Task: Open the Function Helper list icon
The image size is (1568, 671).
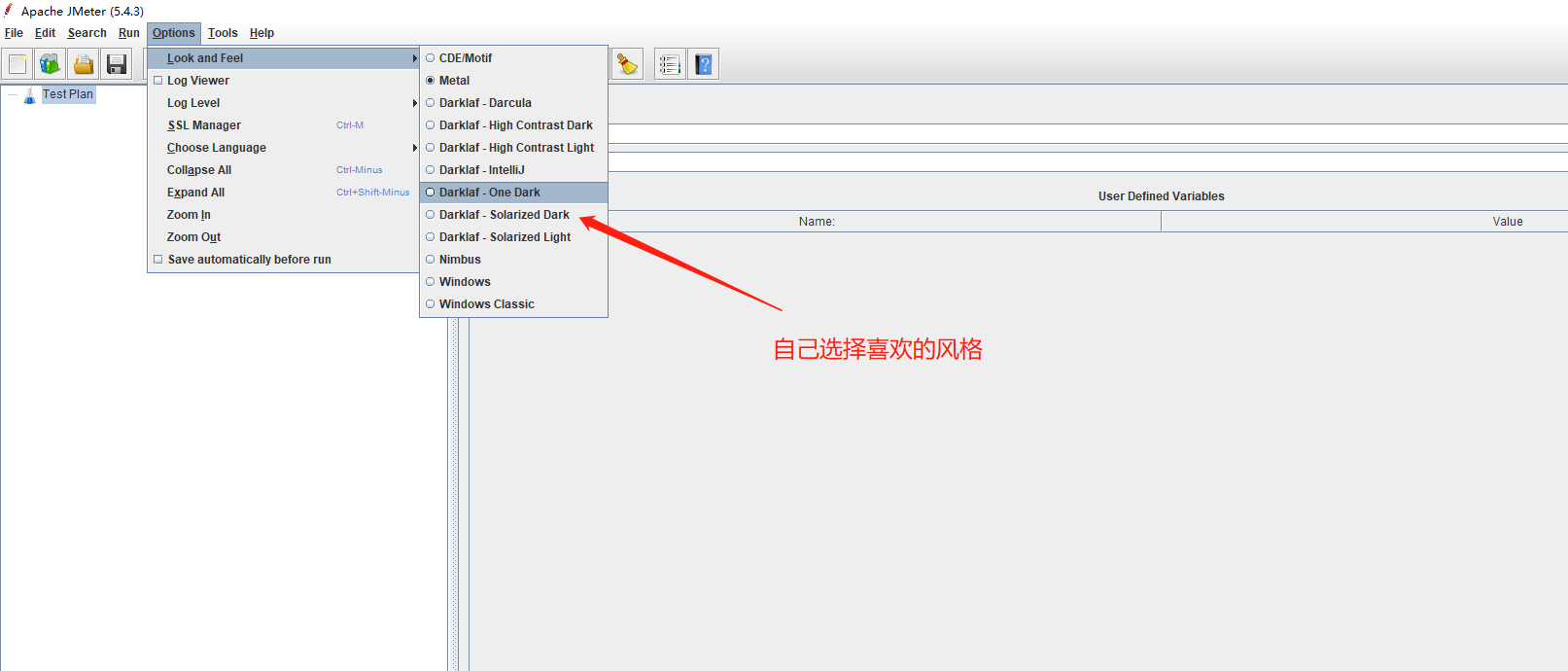Action: click(x=670, y=64)
